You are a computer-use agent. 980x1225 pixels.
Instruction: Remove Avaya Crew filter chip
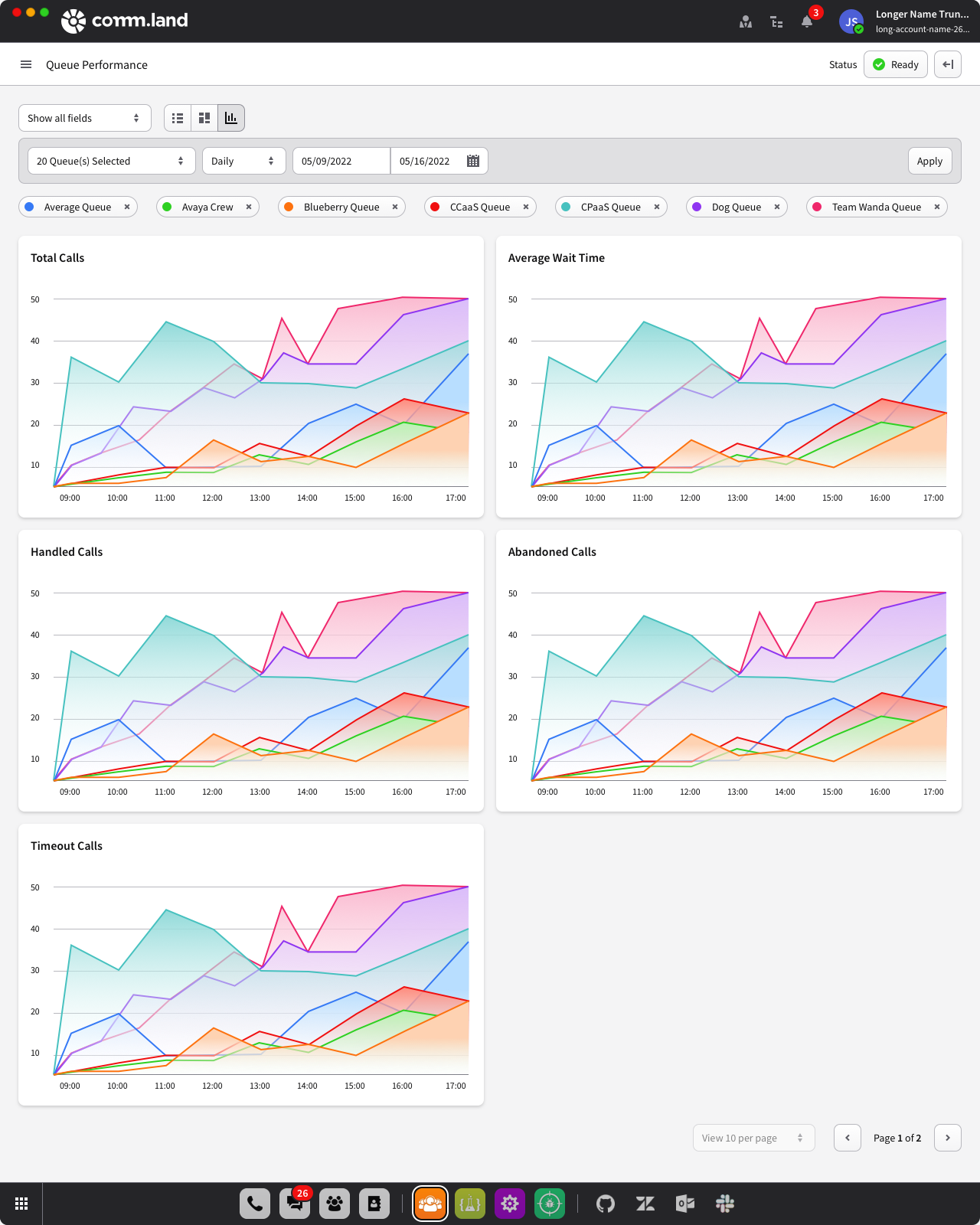(x=249, y=207)
